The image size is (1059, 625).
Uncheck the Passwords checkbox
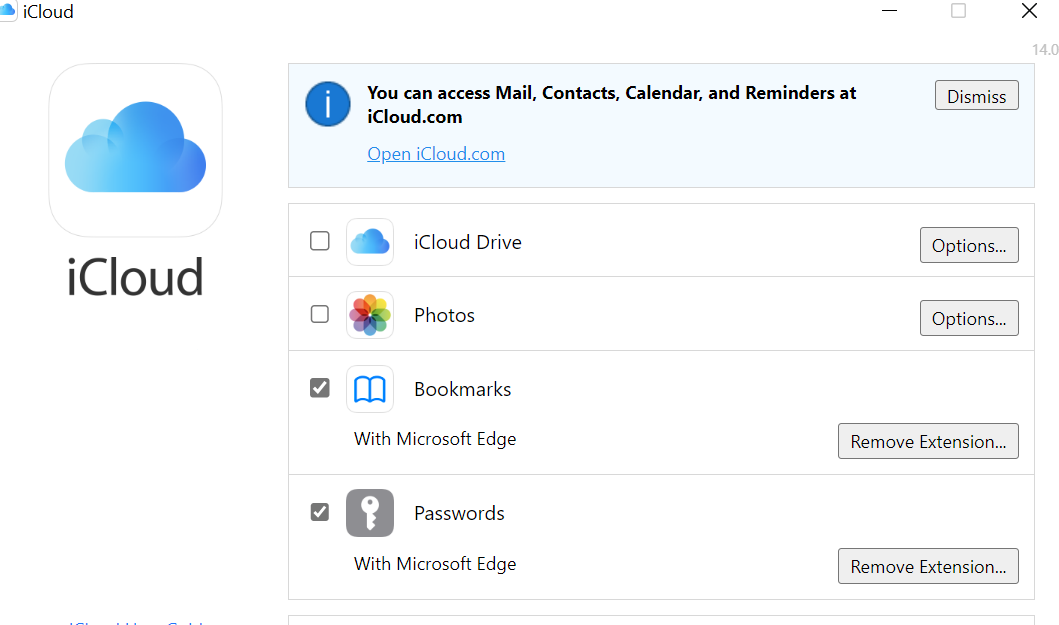320,512
